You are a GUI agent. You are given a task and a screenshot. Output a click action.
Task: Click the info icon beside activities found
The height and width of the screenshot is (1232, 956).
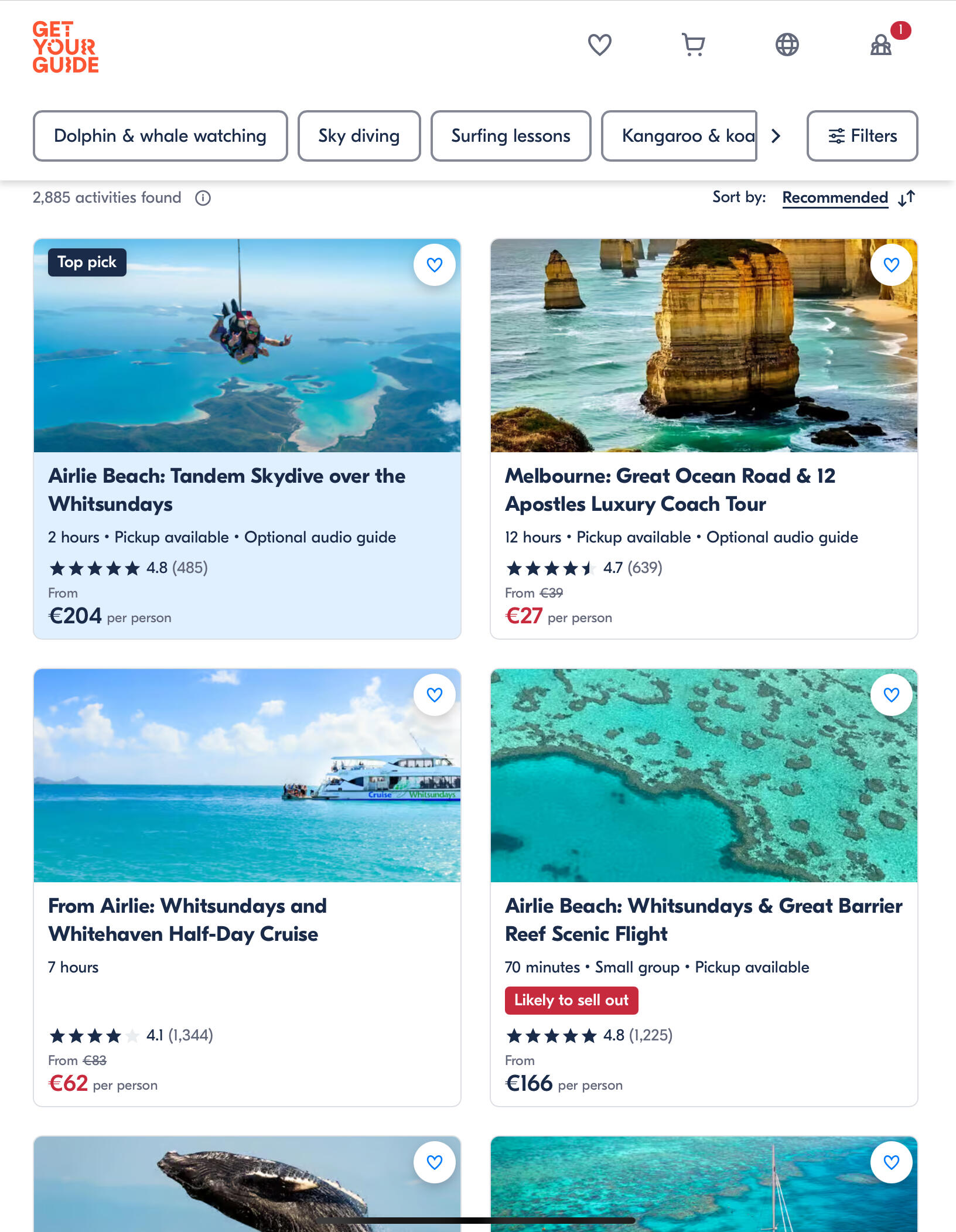203,198
